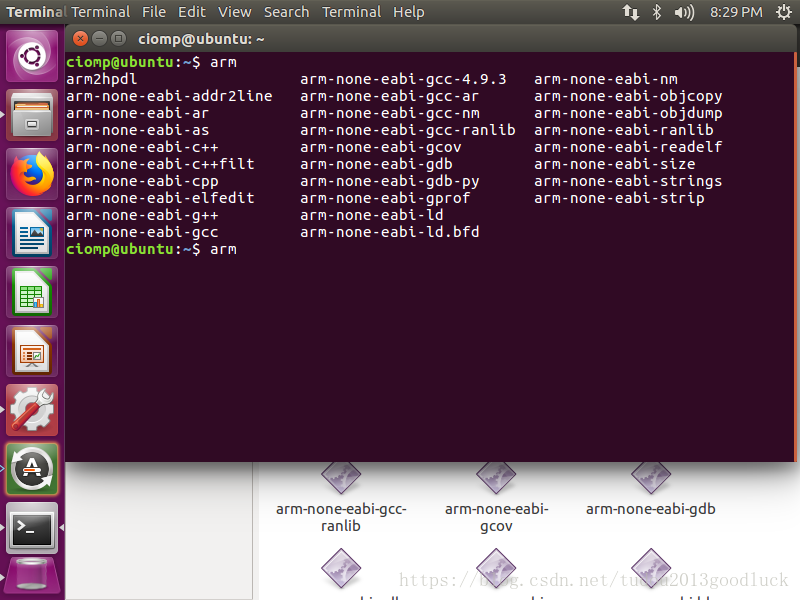This screenshot has height=600, width=800.
Task: Open LibreOffice Calc from the dock
Action: 32,292
